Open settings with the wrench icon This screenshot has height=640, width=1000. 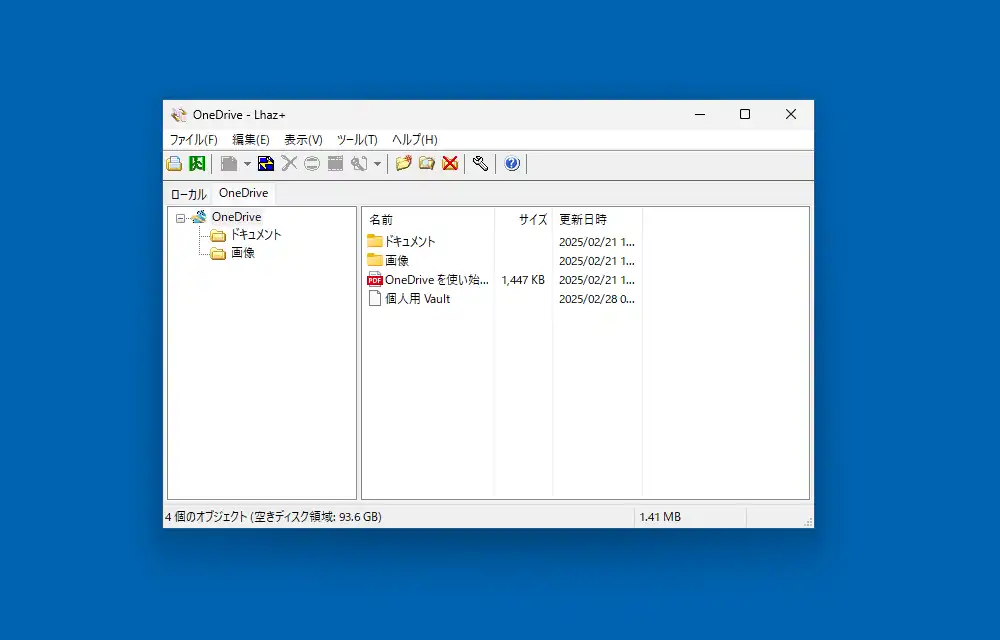point(480,164)
